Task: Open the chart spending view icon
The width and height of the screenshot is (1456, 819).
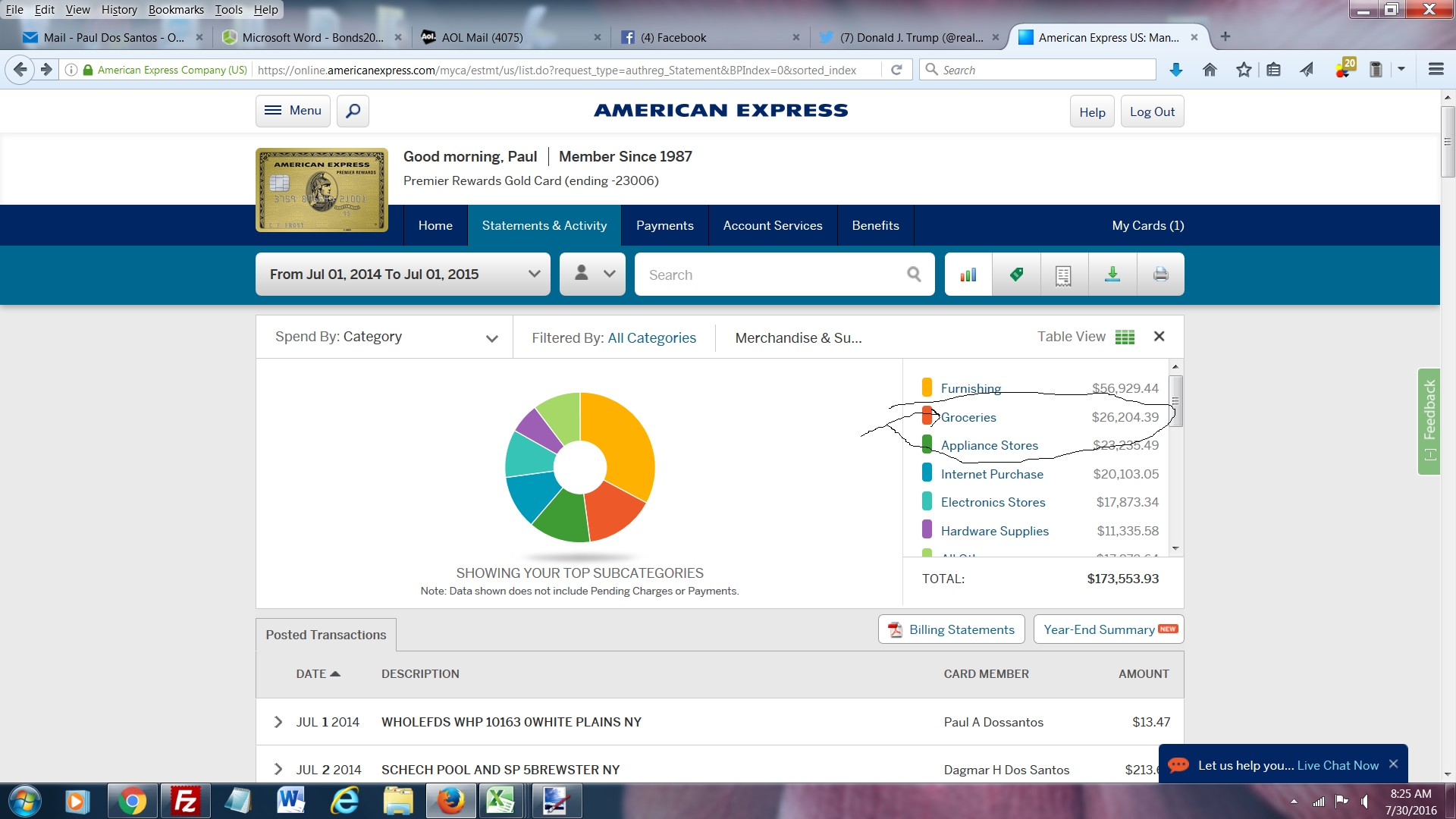Action: (x=968, y=275)
